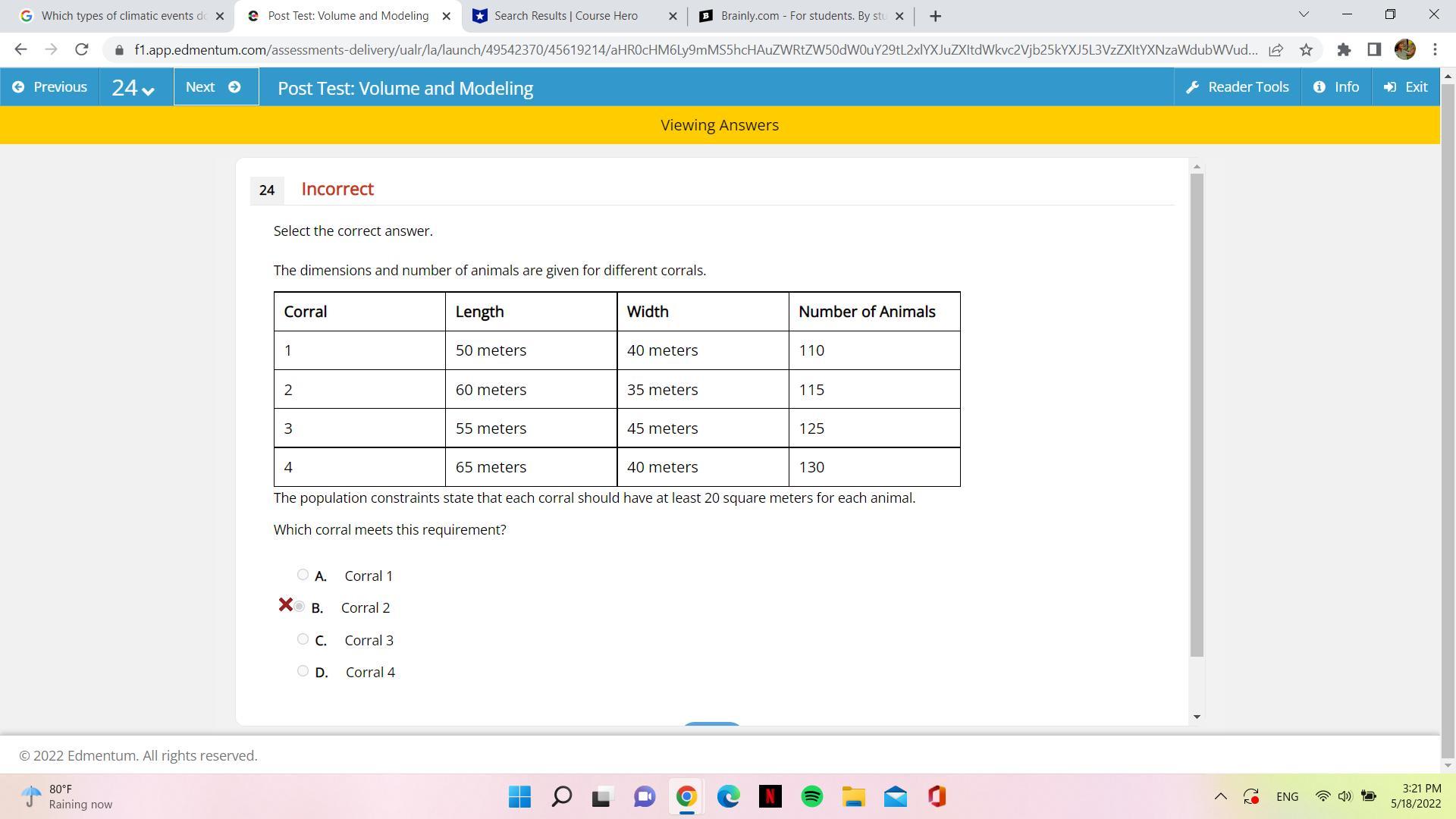
Task: Open Spotify from the taskbar
Action: click(x=811, y=797)
